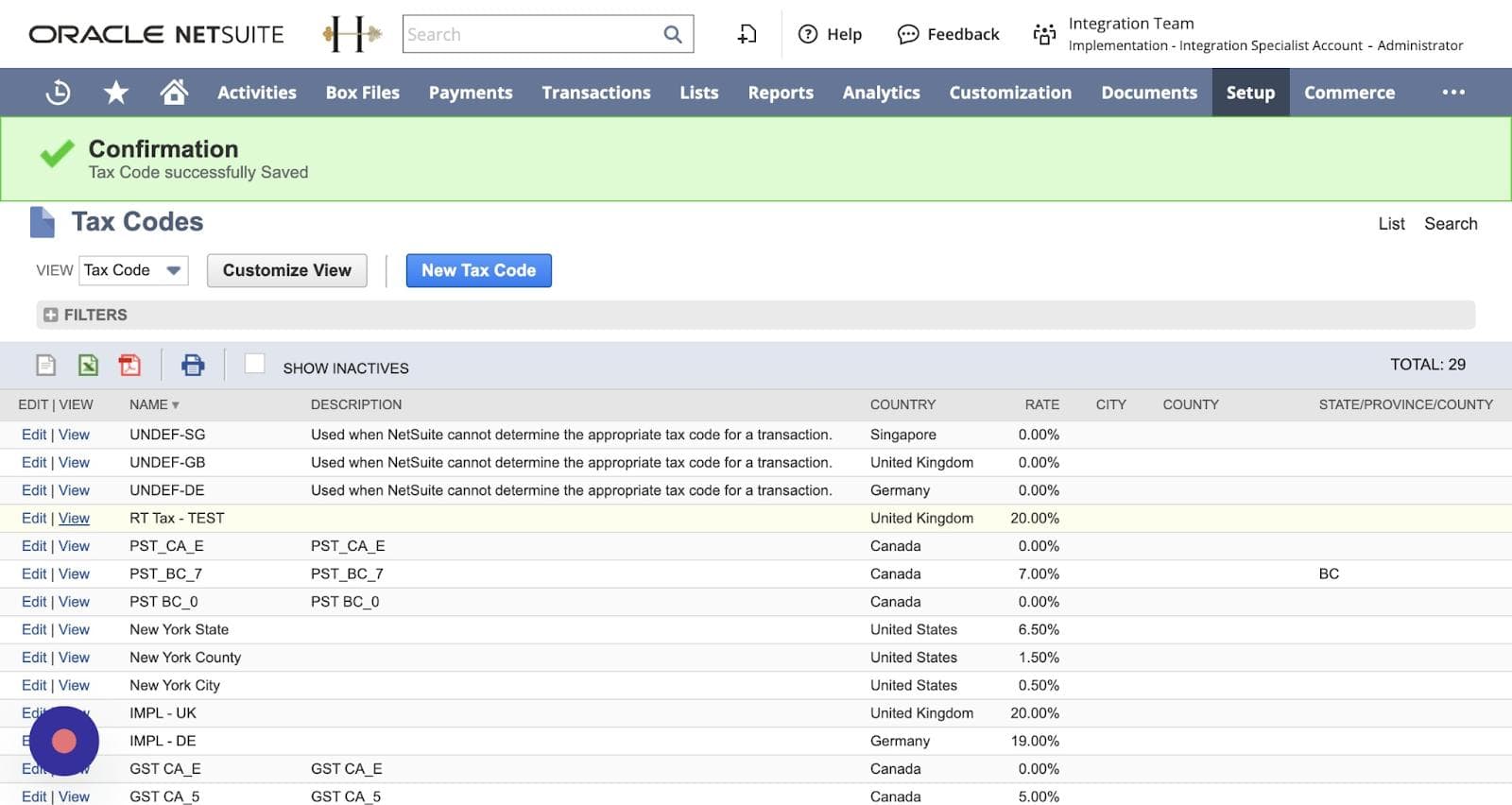Click in the global Search field

coord(529,35)
